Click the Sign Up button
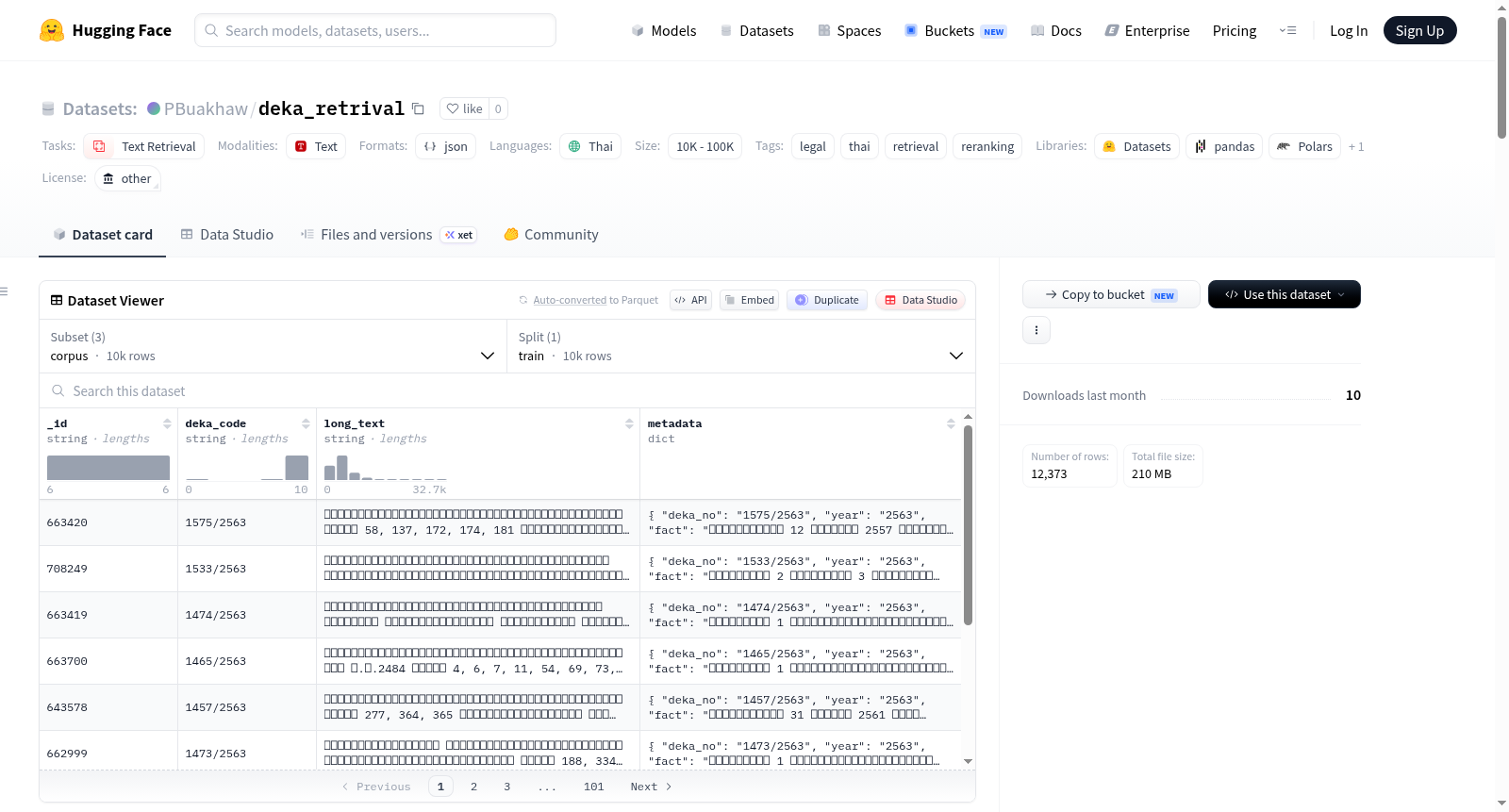Screen dimensions: 1509x812 pos(1419,30)
